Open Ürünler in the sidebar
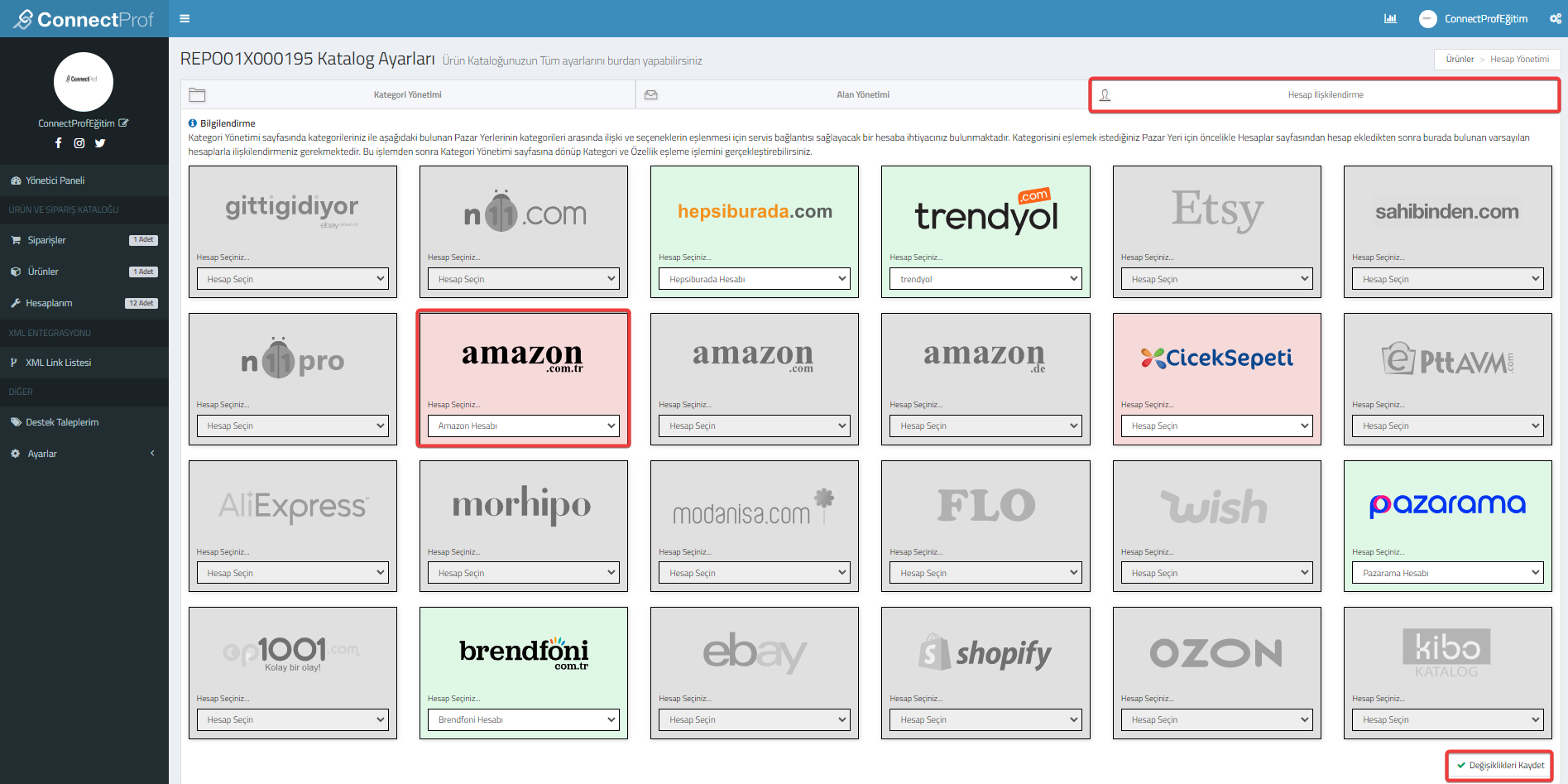The height and width of the screenshot is (784, 1568). coord(84,272)
